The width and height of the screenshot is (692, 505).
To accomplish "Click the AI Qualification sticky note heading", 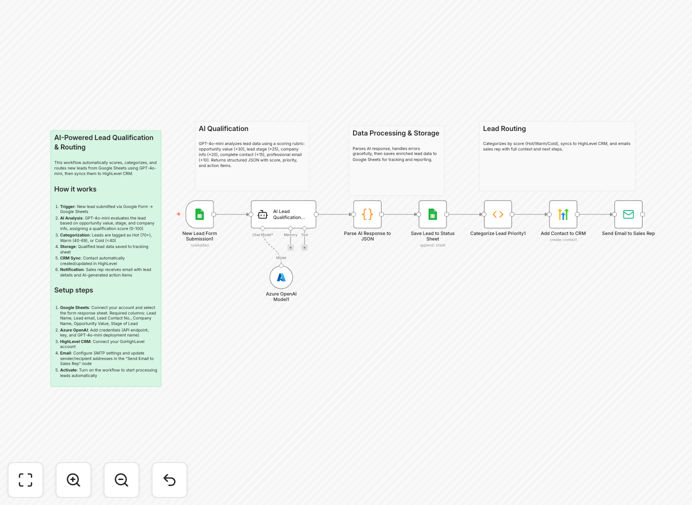I will pos(223,128).
